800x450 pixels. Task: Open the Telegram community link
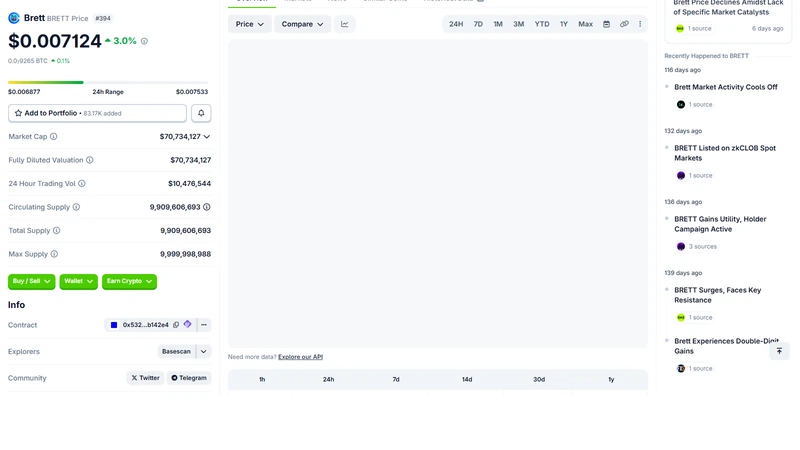[x=189, y=378]
